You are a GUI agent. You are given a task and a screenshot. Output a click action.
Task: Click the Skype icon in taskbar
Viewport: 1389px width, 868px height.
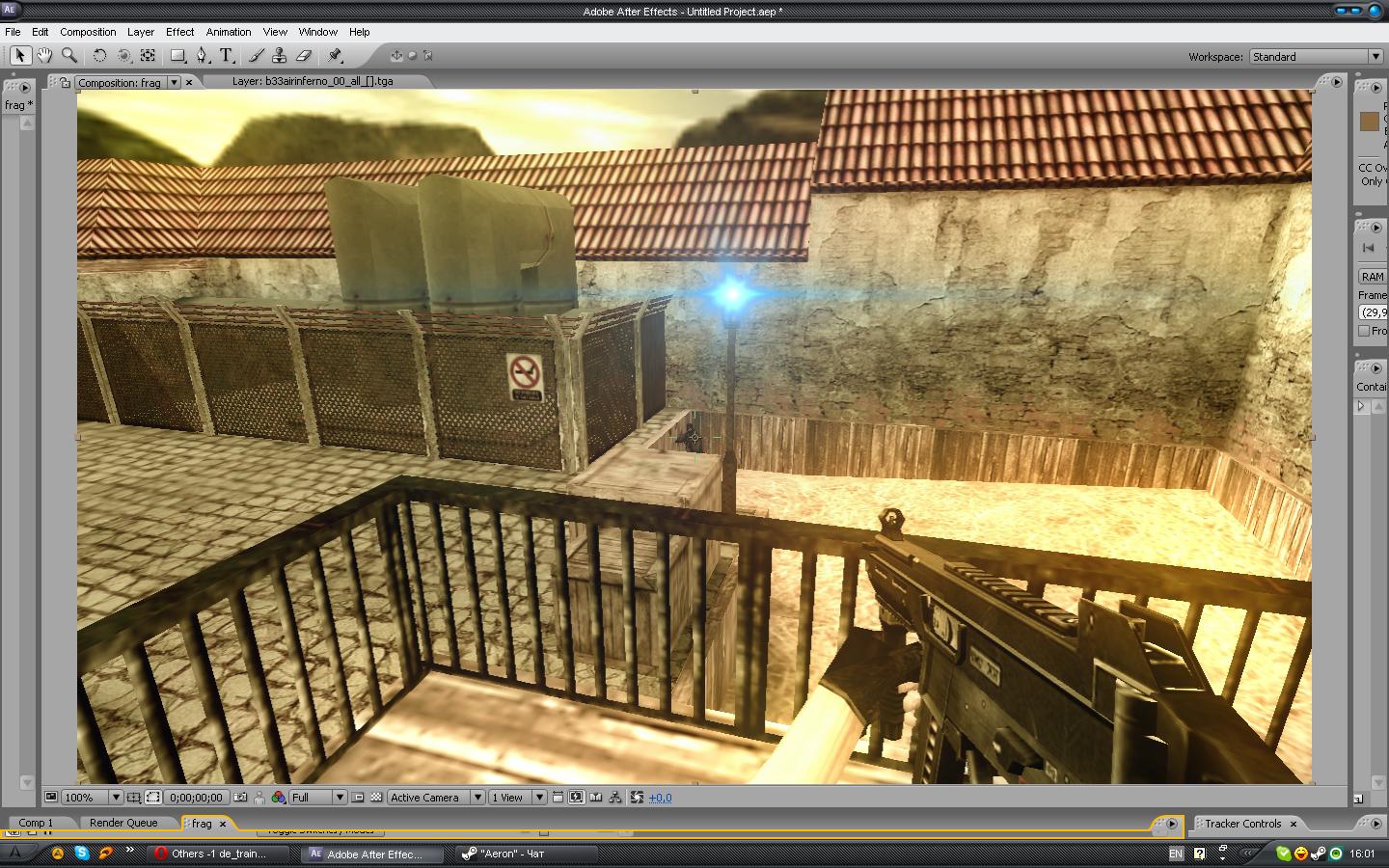82,853
